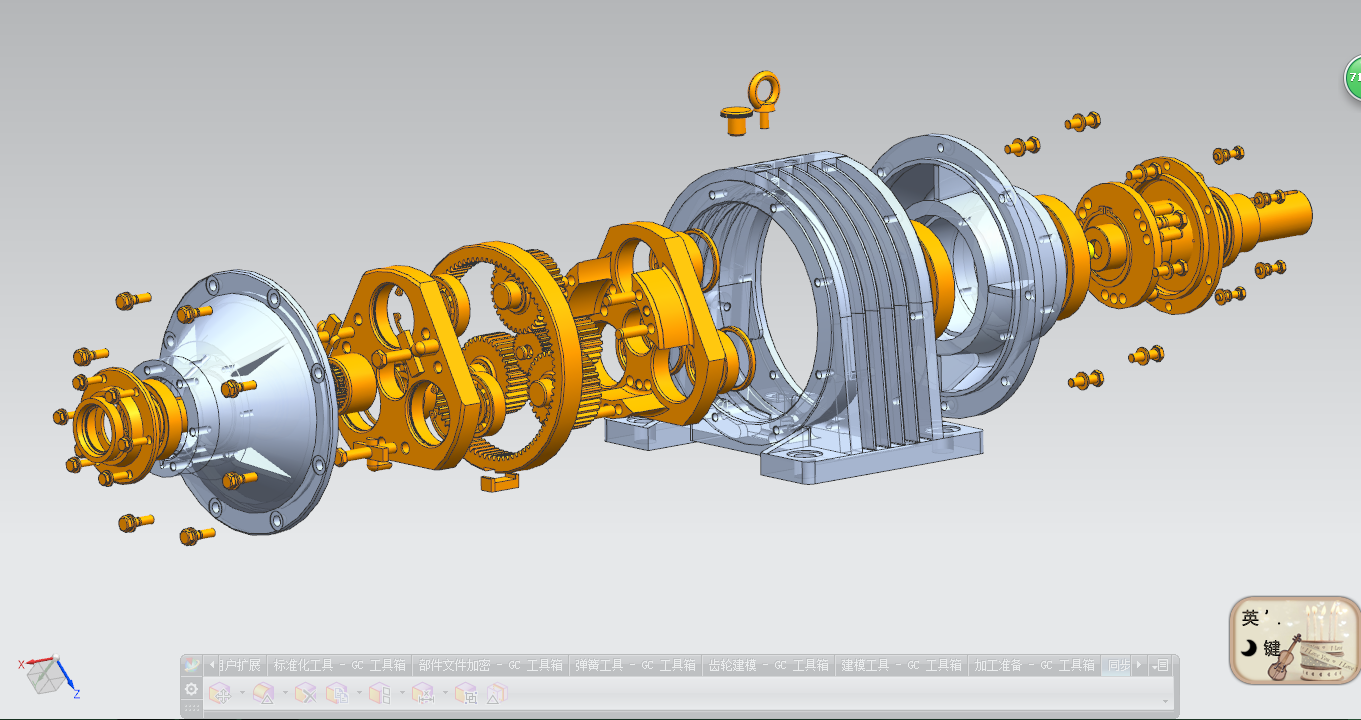The width and height of the screenshot is (1361, 720).
Task: Switch to the 用户扩展 tab
Action: pyautogui.click(x=240, y=665)
